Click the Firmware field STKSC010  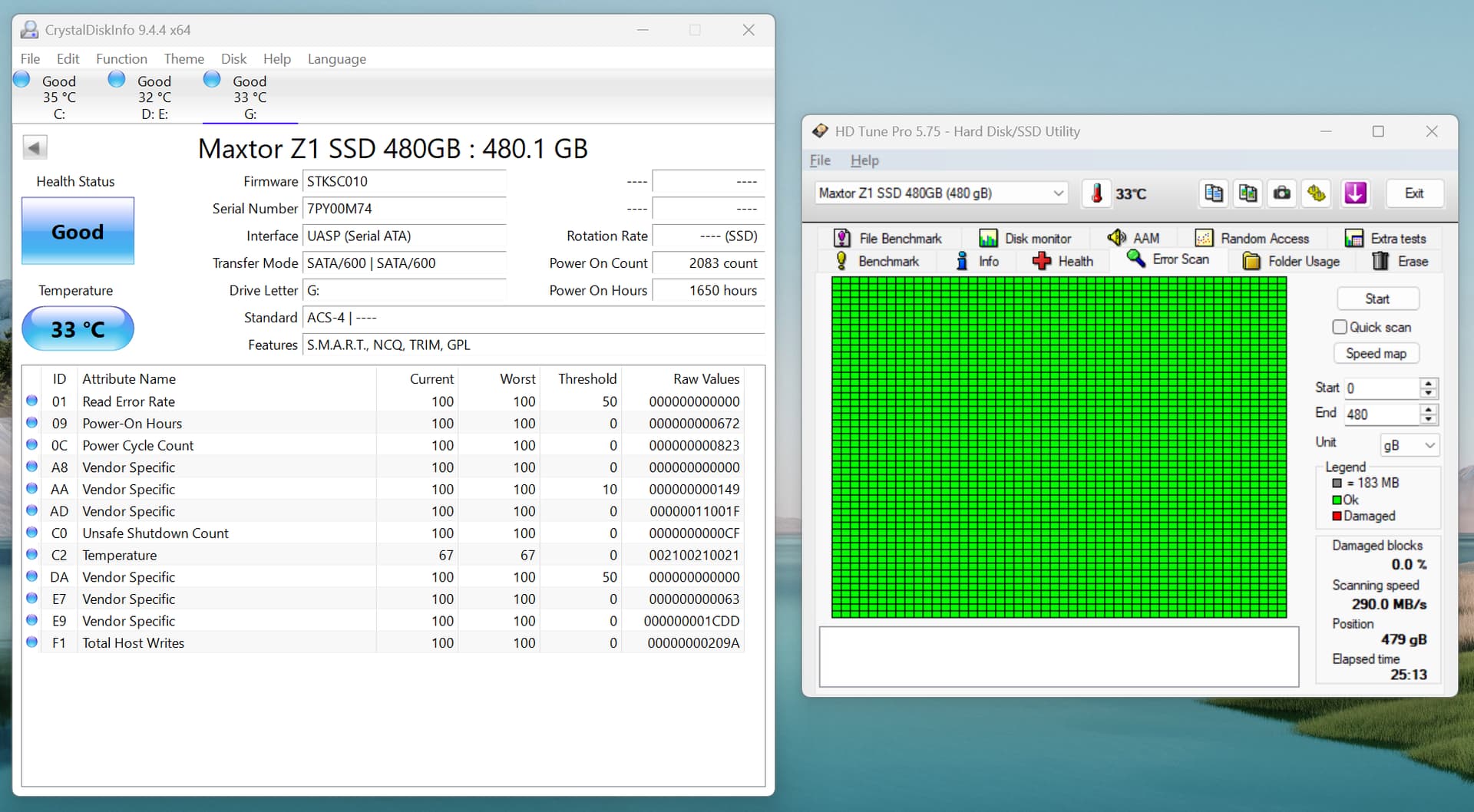tap(404, 182)
